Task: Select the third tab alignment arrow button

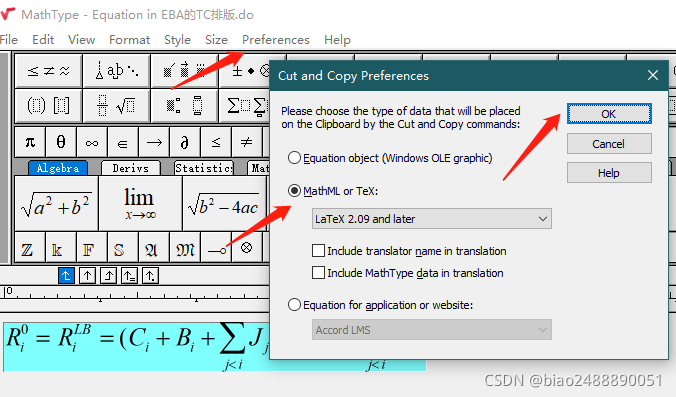Action: 108,275
